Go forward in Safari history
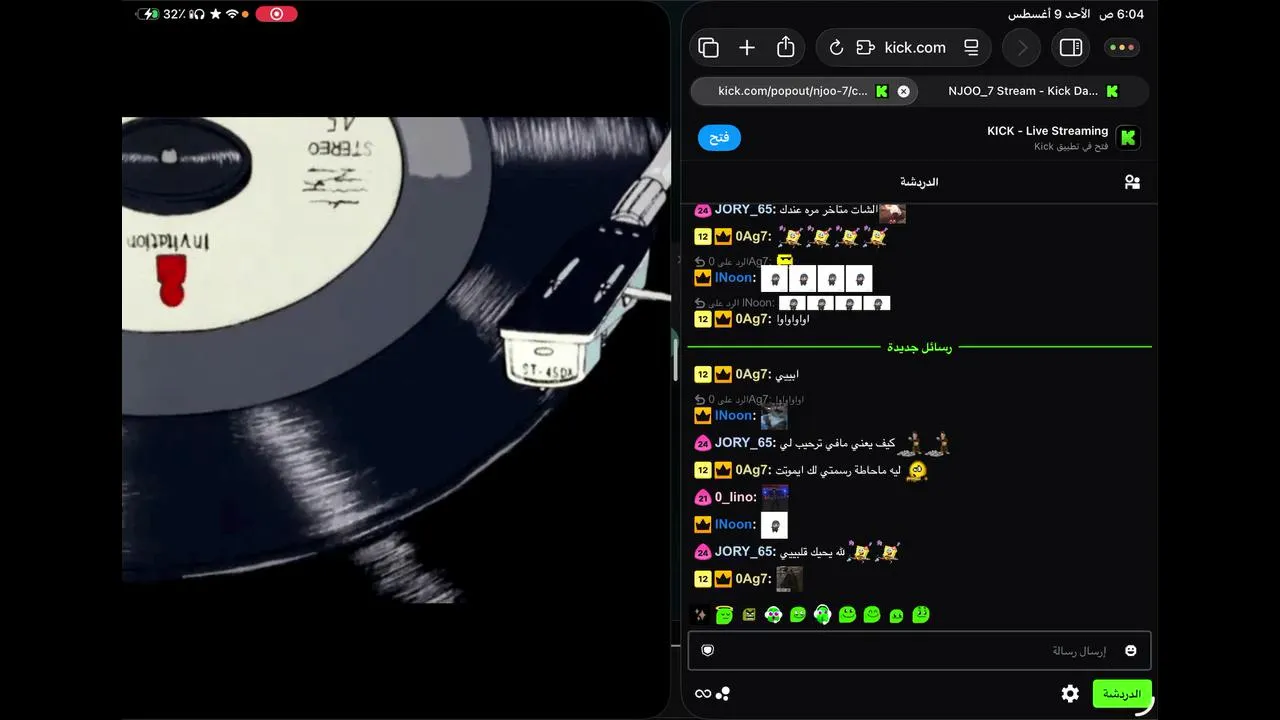This screenshot has height=720, width=1280. (x=1022, y=47)
